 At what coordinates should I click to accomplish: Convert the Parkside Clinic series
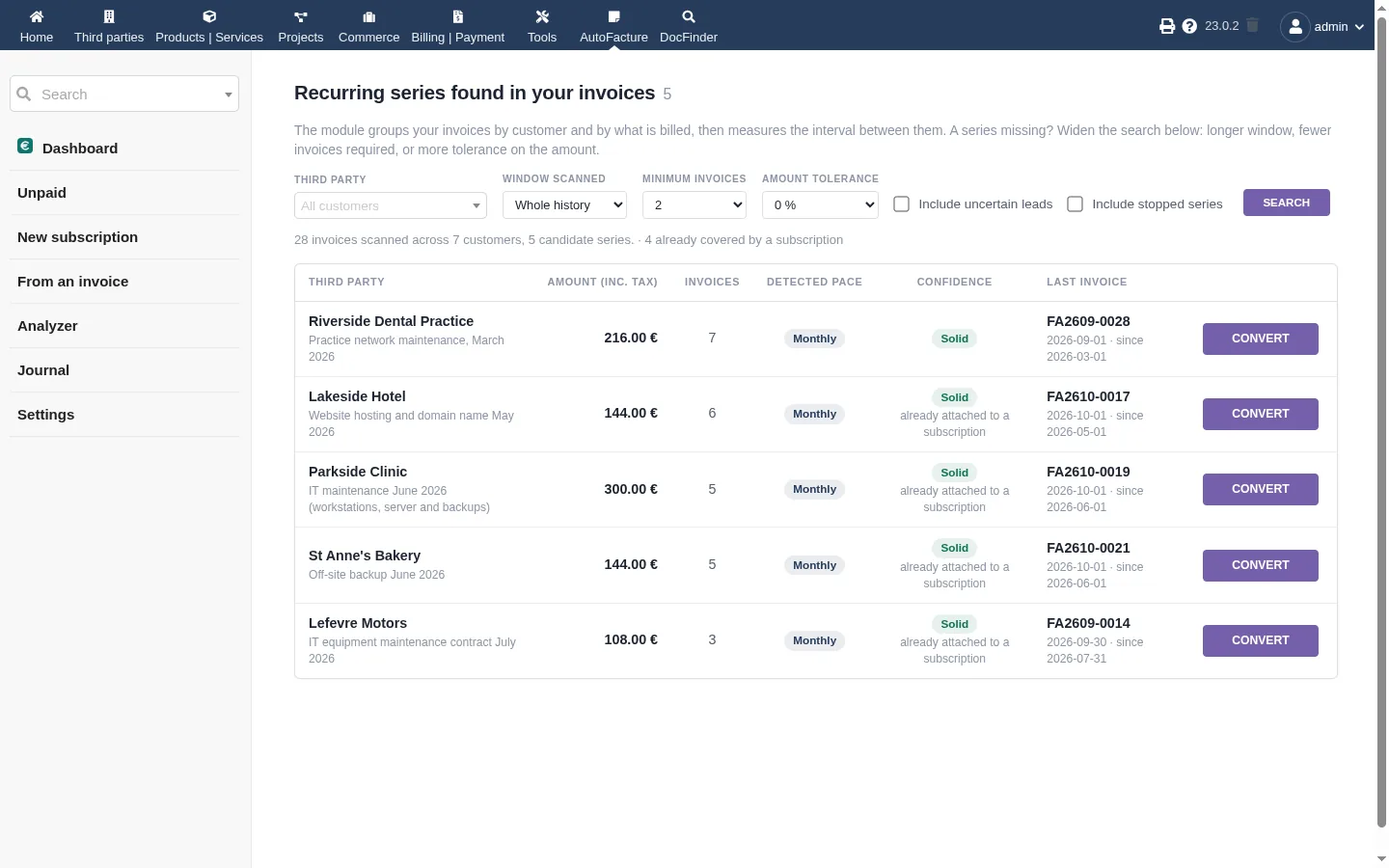click(1261, 489)
